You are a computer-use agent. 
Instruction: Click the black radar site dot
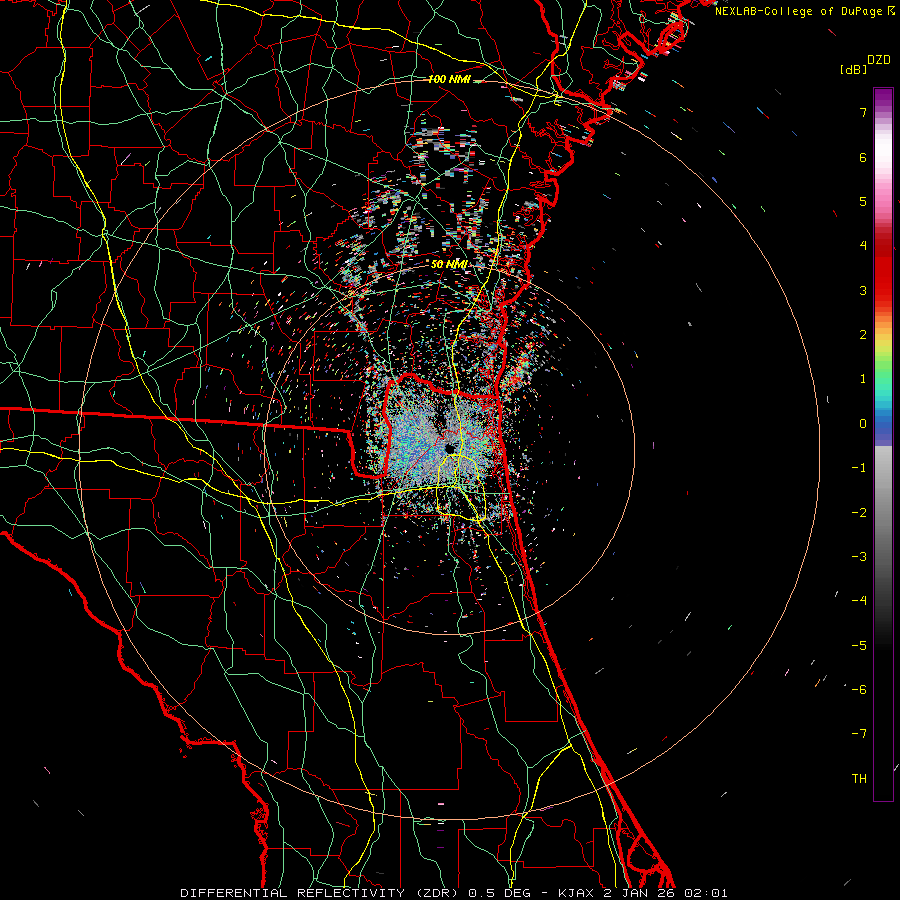tap(450, 448)
